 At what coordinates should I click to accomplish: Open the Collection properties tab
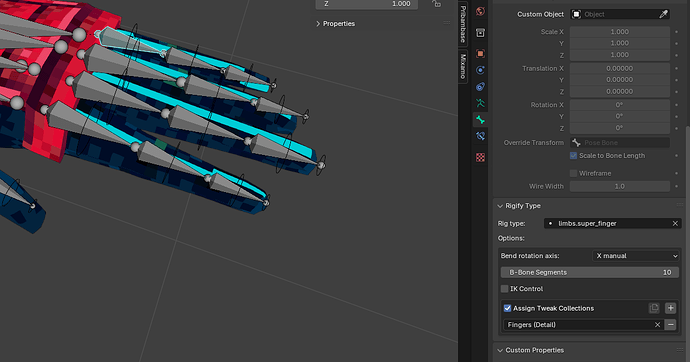pyautogui.click(x=481, y=33)
